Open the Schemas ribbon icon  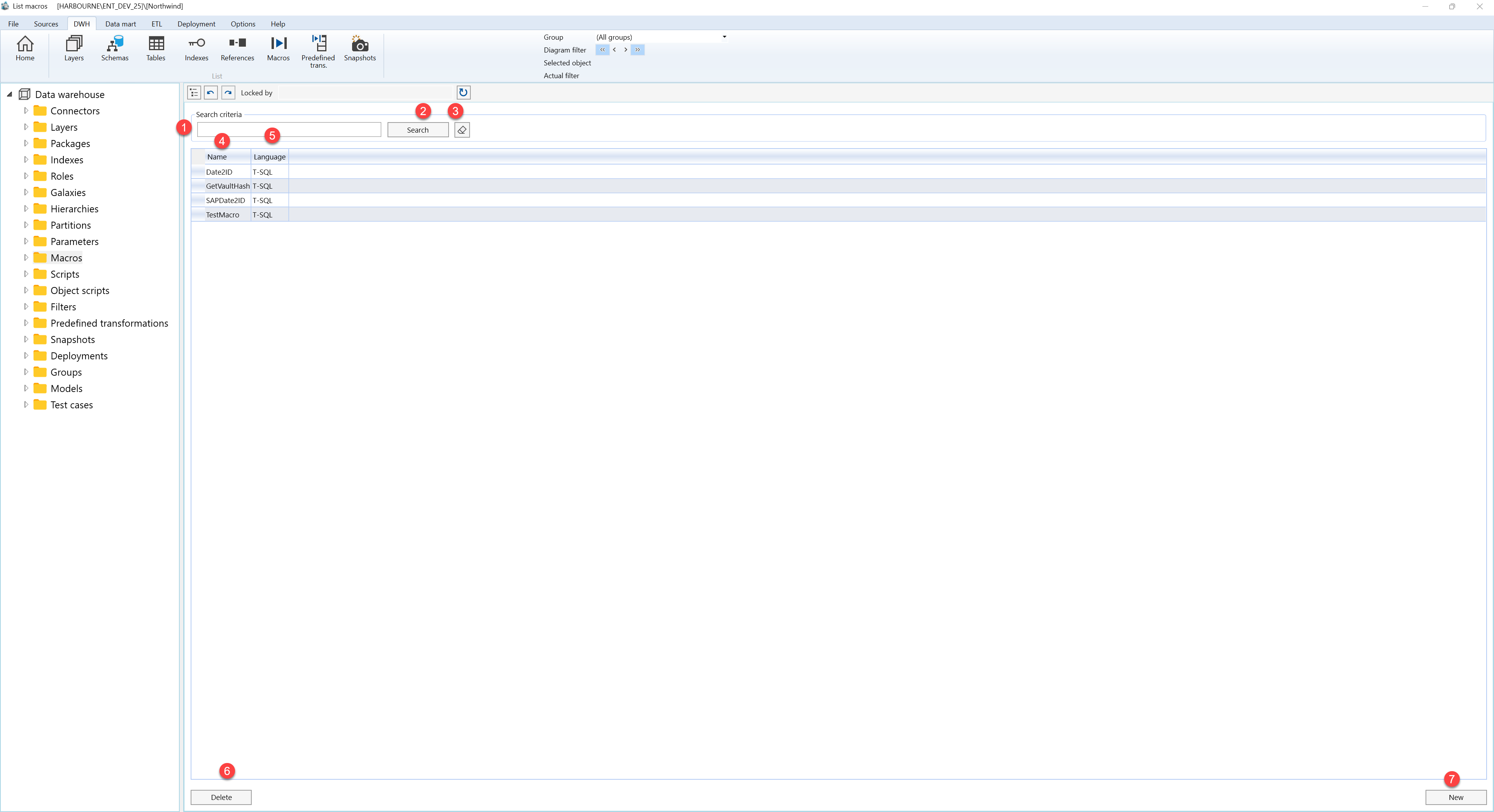(x=115, y=48)
